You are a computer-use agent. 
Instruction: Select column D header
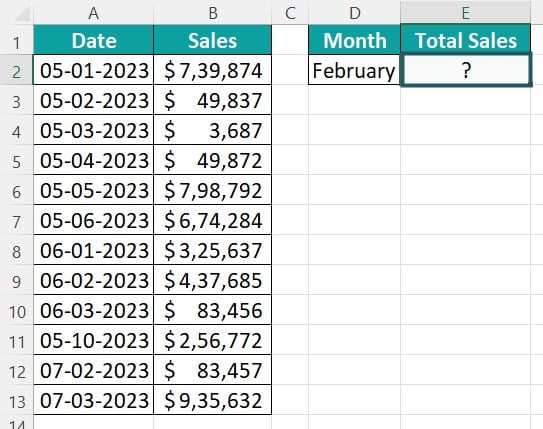(354, 13)
